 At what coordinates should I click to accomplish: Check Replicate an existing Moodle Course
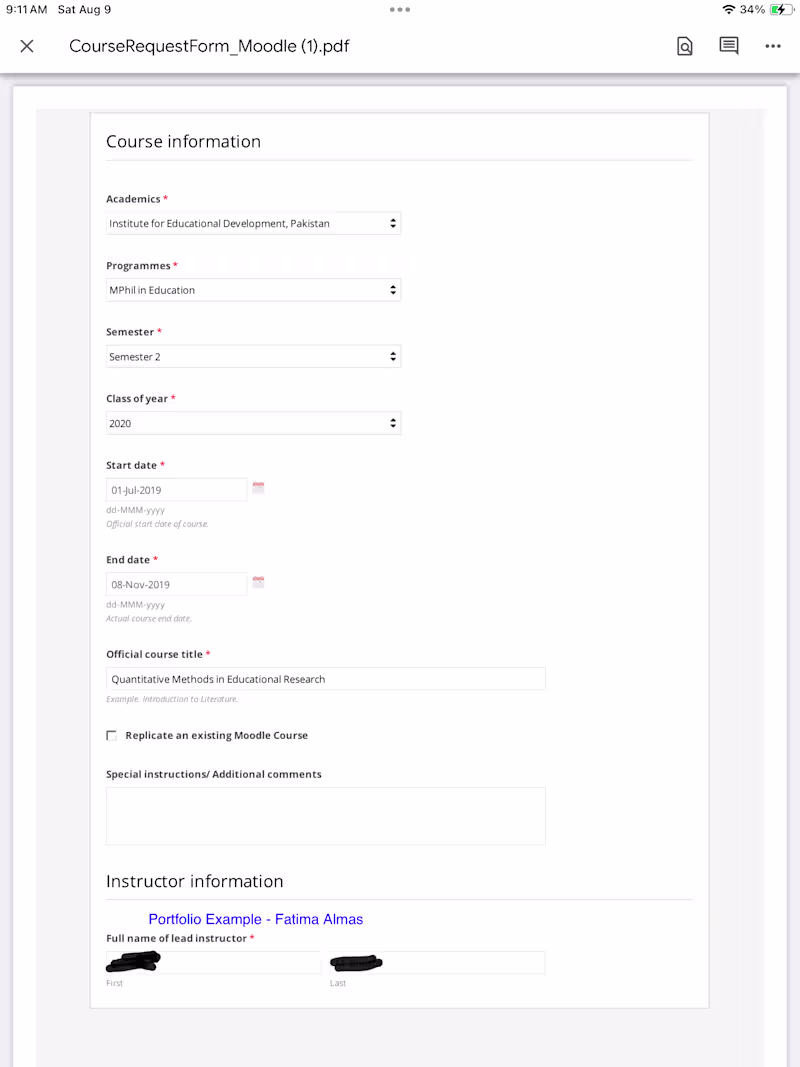[112, 736]
